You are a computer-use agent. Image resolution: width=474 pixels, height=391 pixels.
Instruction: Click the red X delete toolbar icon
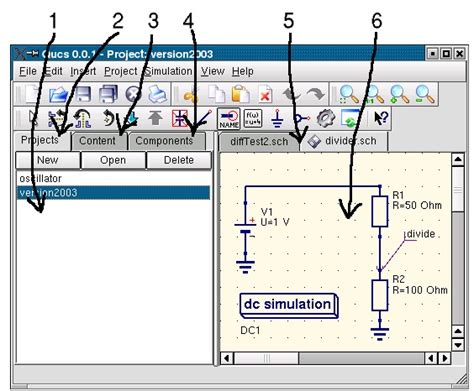pos(265,95)
